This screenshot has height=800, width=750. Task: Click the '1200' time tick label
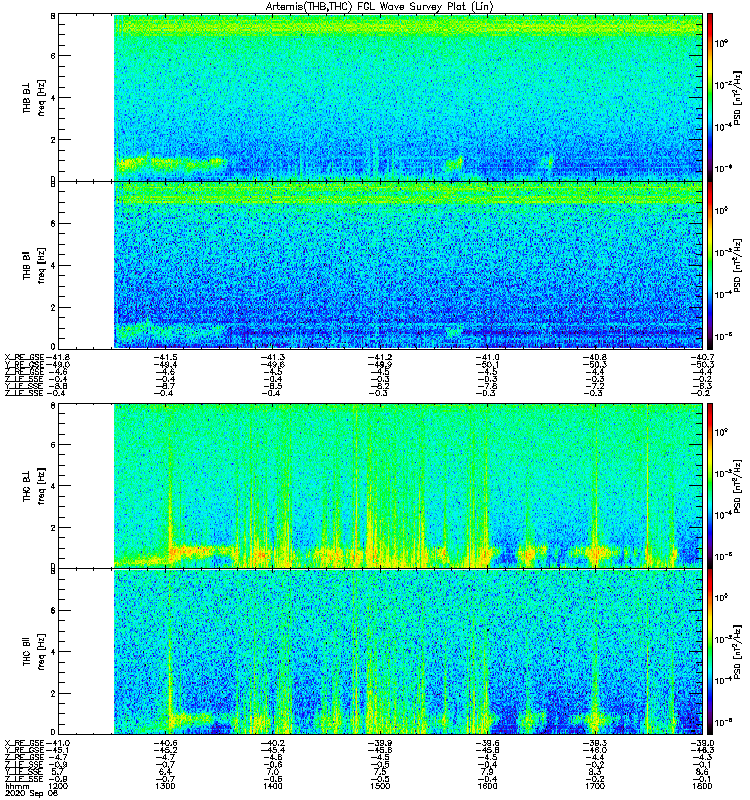(x=58, y=786)
